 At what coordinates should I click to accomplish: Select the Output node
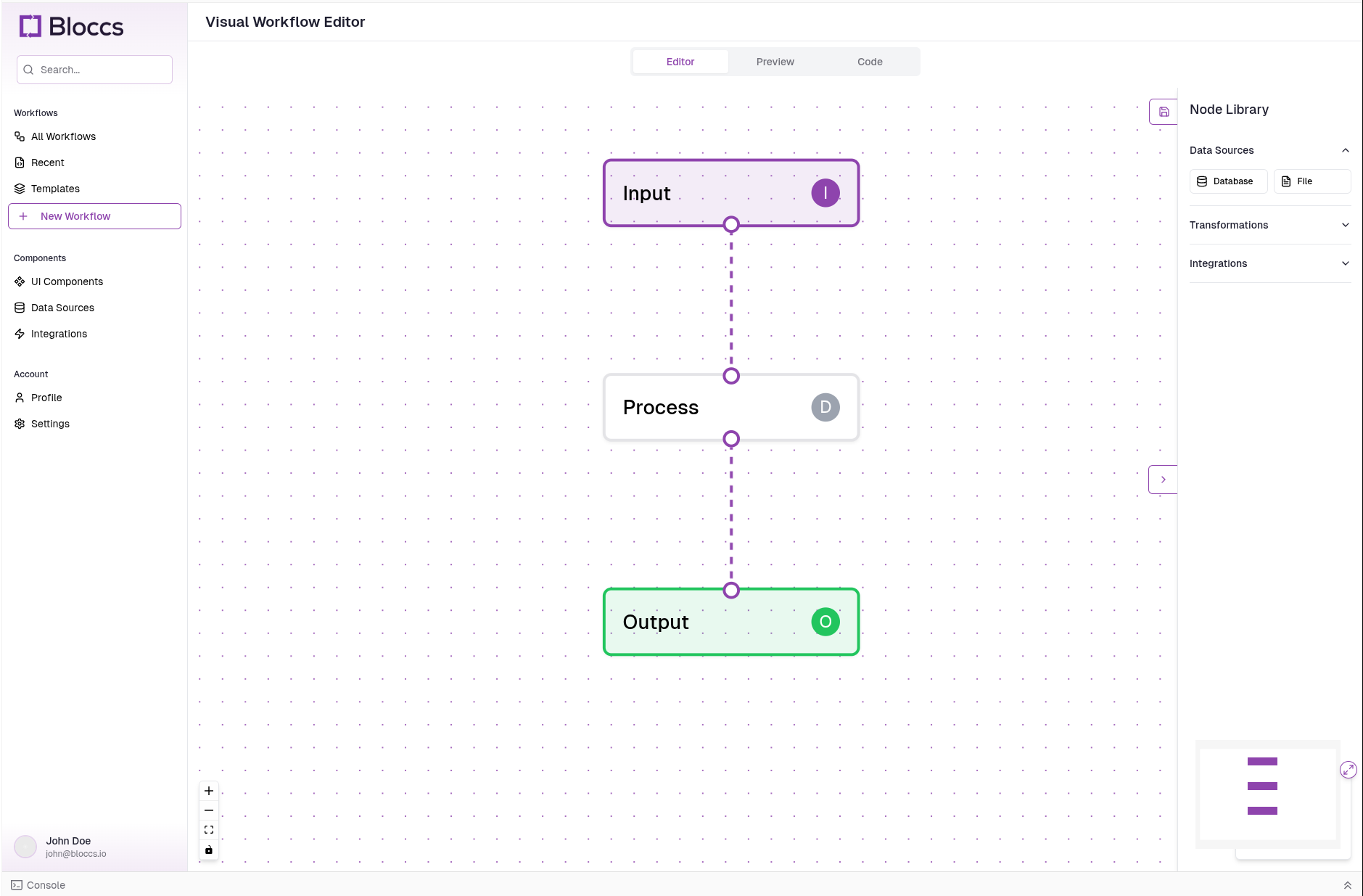coord(731,622)
